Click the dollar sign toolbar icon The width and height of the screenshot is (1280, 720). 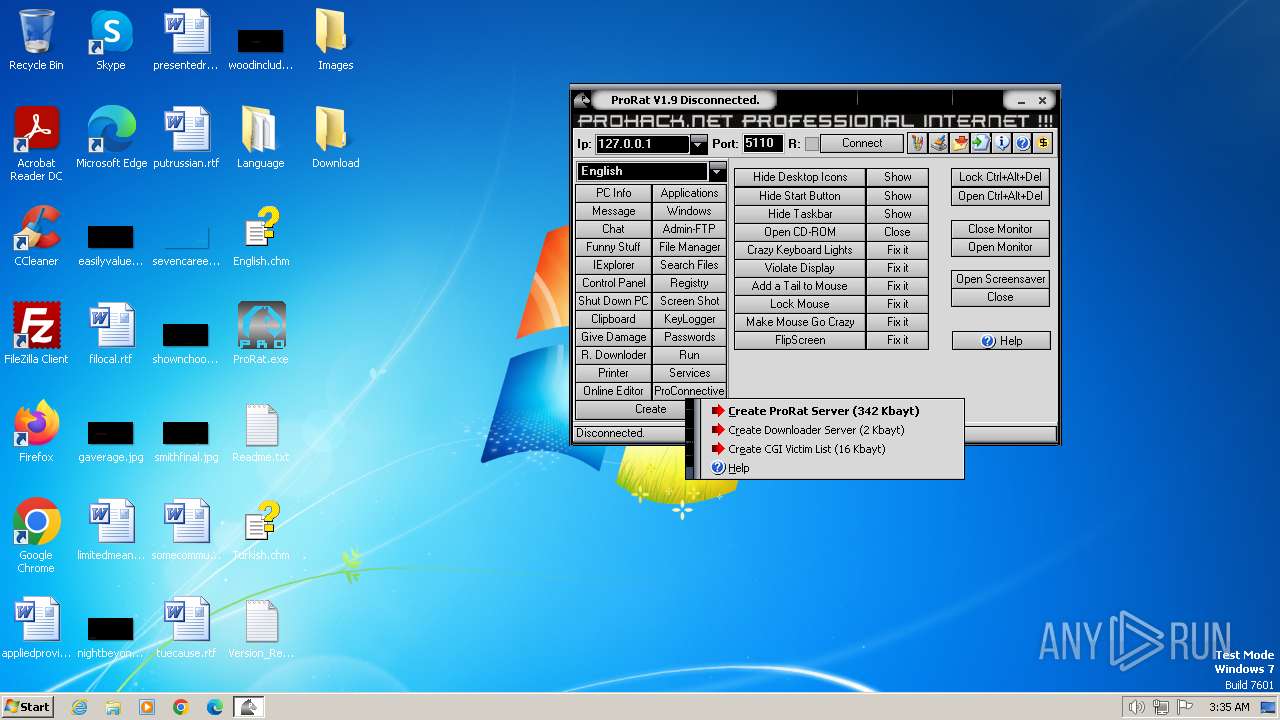(1043, 144)
